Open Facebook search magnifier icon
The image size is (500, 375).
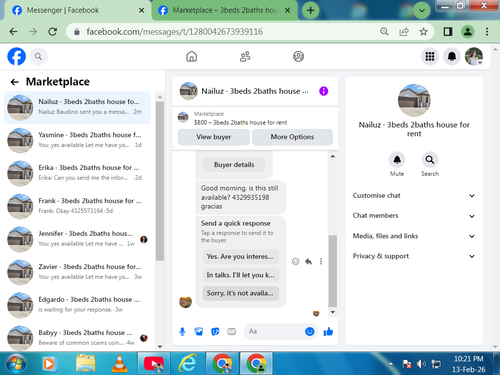[38, 57]
